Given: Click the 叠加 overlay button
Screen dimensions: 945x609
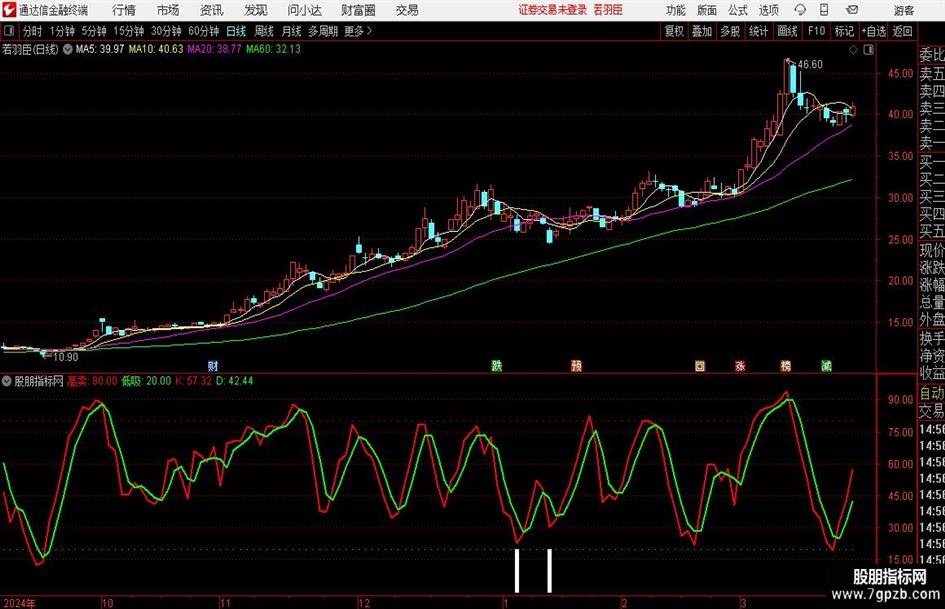Looking at the screenshot, I should coord(702,31).
